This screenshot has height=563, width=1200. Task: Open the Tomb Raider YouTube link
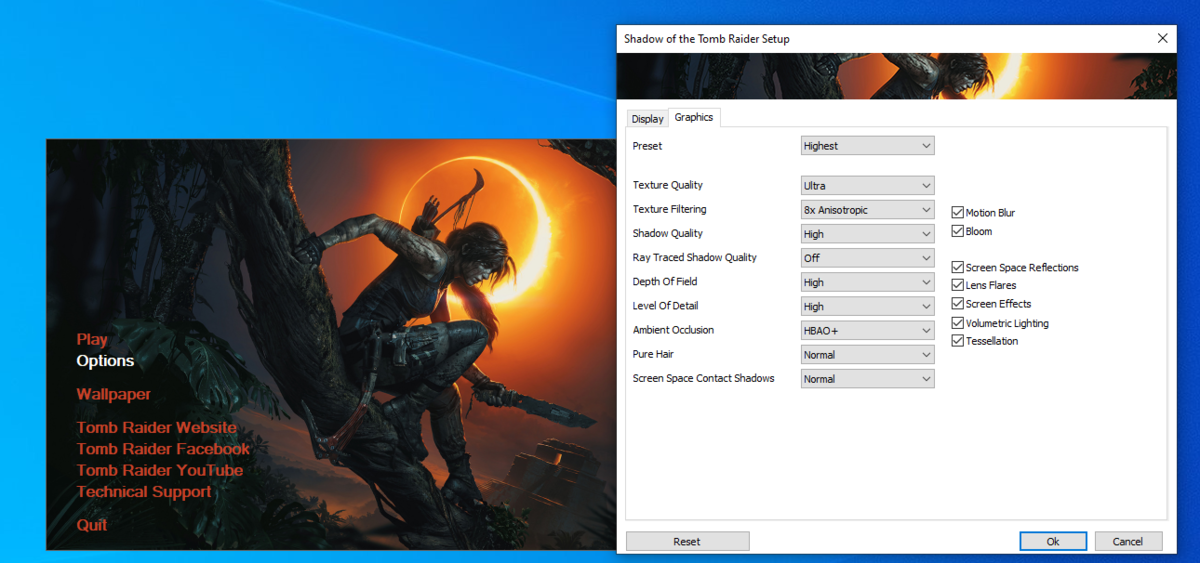tap(160, 470)
